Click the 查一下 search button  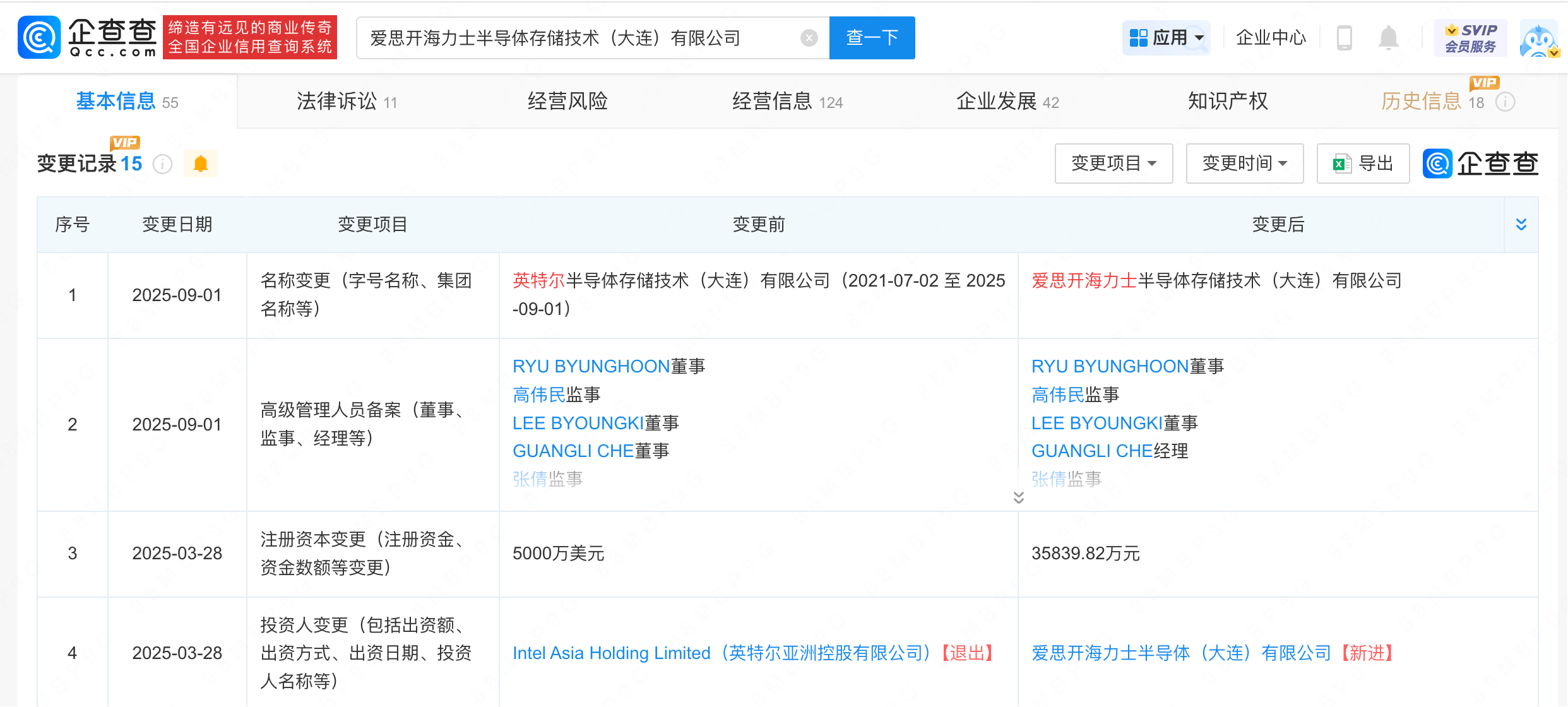click(872, 38)
